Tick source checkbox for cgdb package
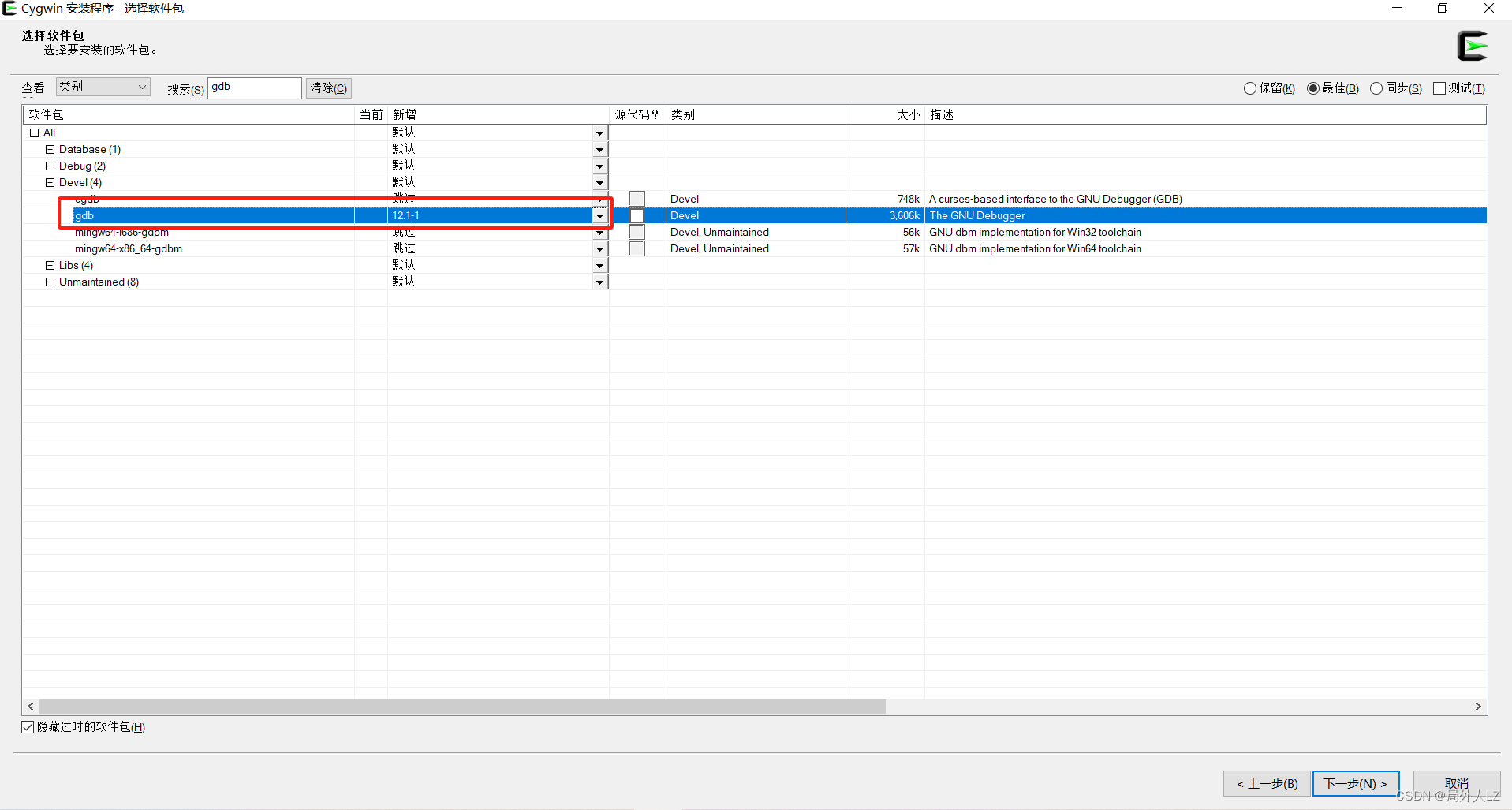 click(x=637, y=199)
